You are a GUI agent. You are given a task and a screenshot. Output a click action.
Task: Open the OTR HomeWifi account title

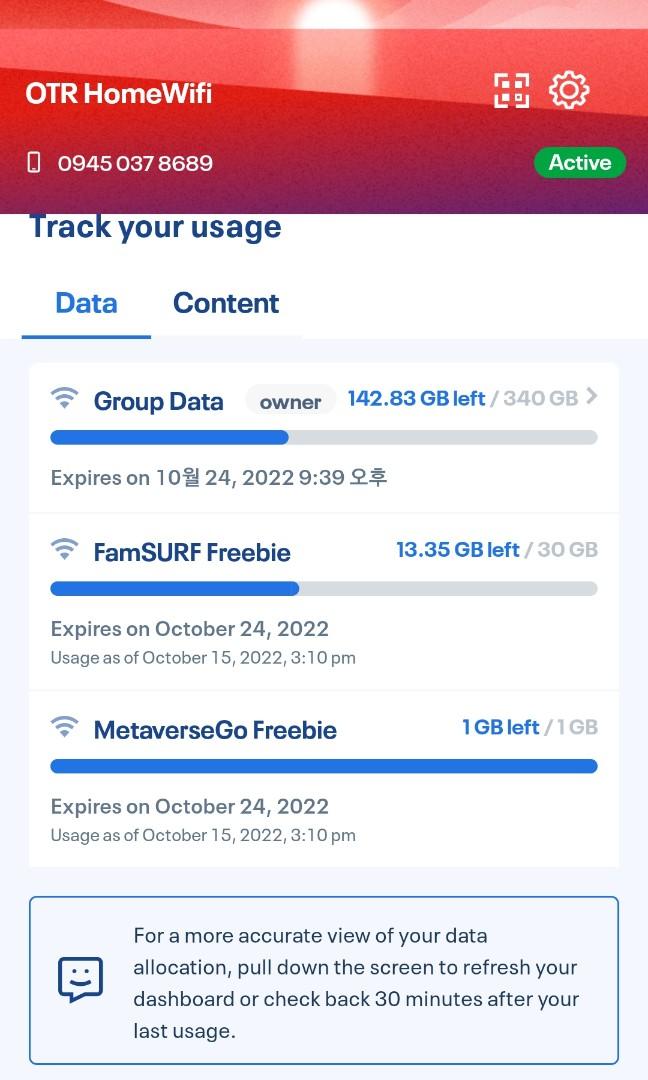118,93
